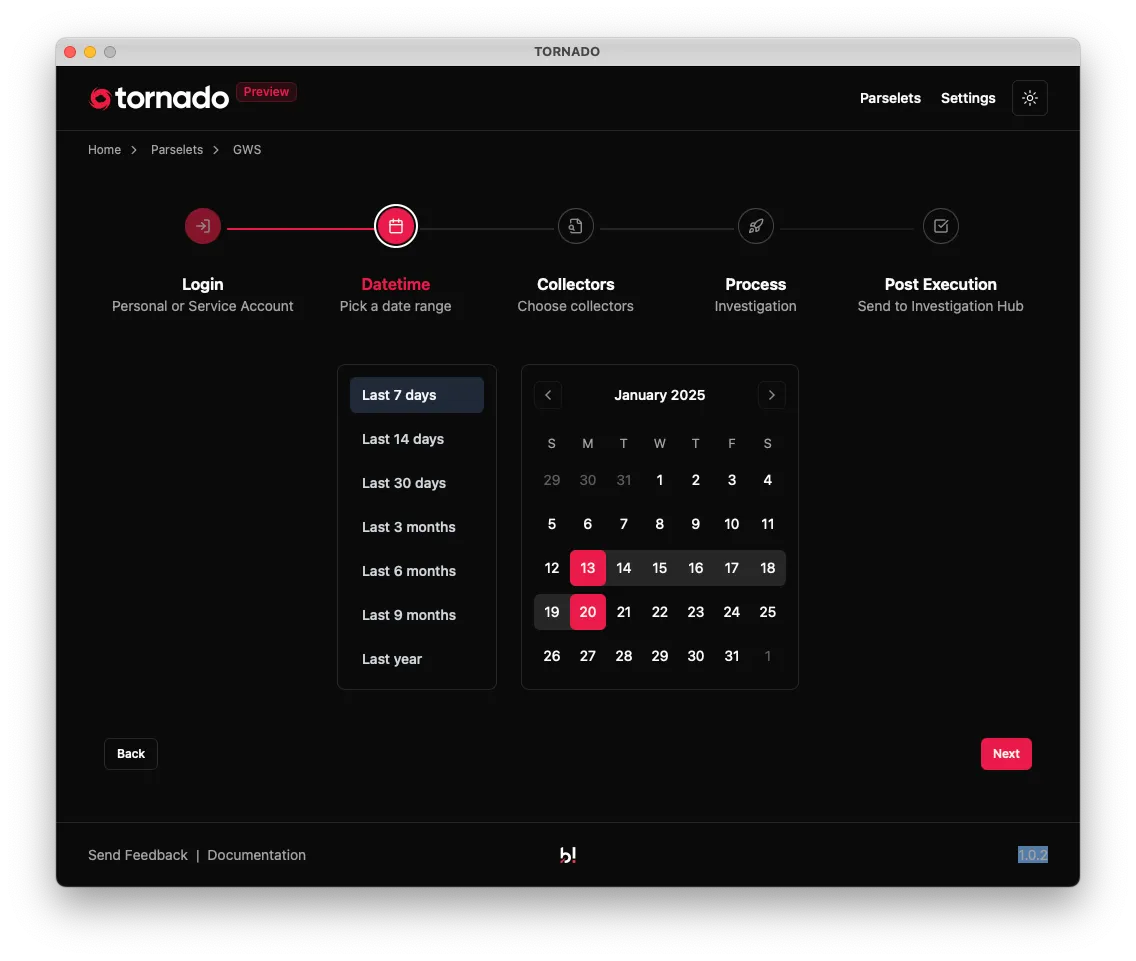
Task: Select January 4 in the calendar
Action: point(767,480)
